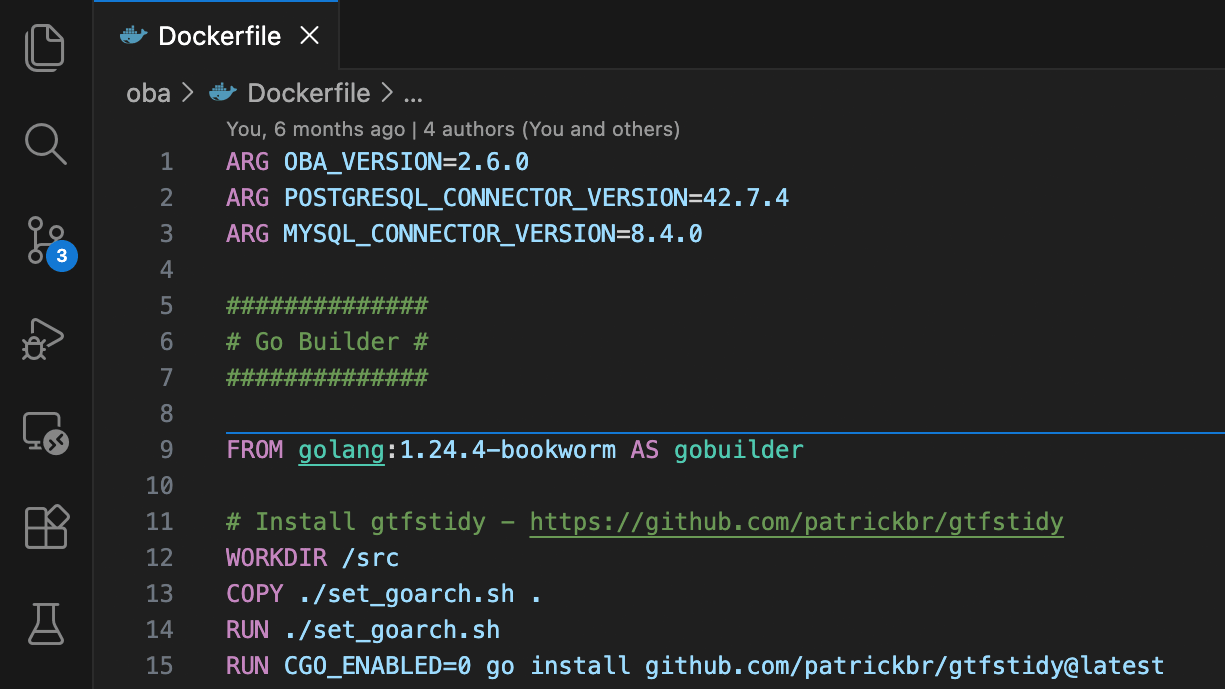The width and height of the screenshot is (1225, 689).
Task: Select line number 1 in the gutter
Action: pos(166,161)
